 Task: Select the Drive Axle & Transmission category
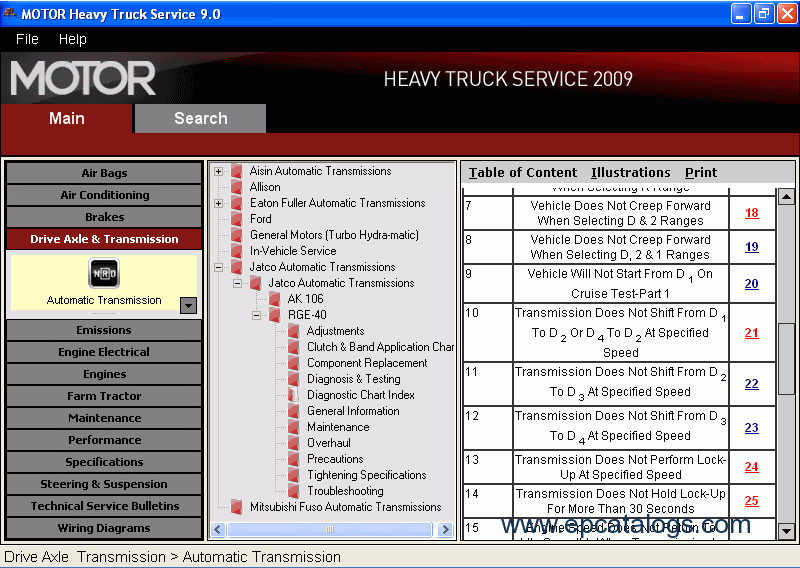click(104, 239)
